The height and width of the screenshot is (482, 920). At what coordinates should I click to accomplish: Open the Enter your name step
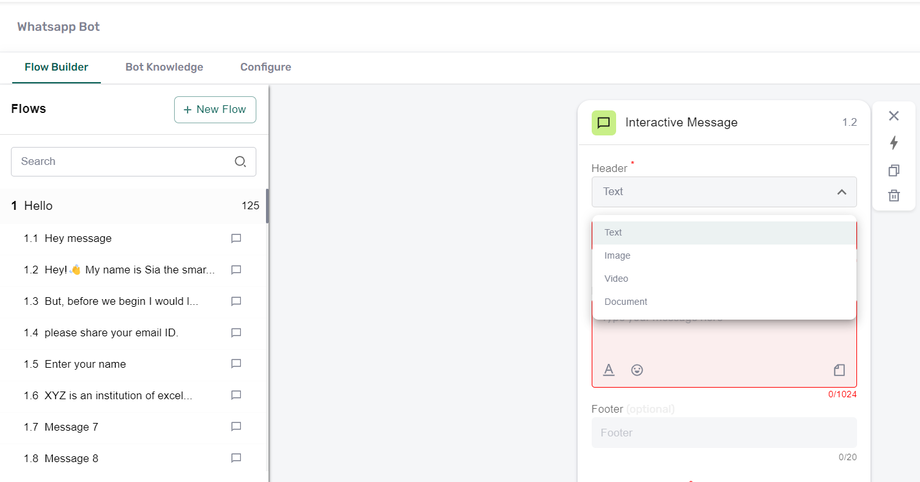[x=86, y=364]
